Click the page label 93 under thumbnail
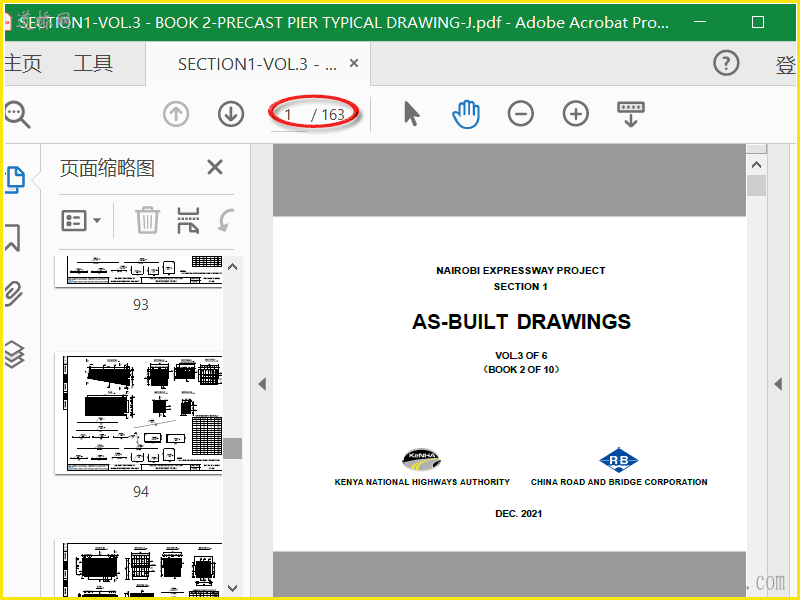Screen dimensions: 800x600 141,305
